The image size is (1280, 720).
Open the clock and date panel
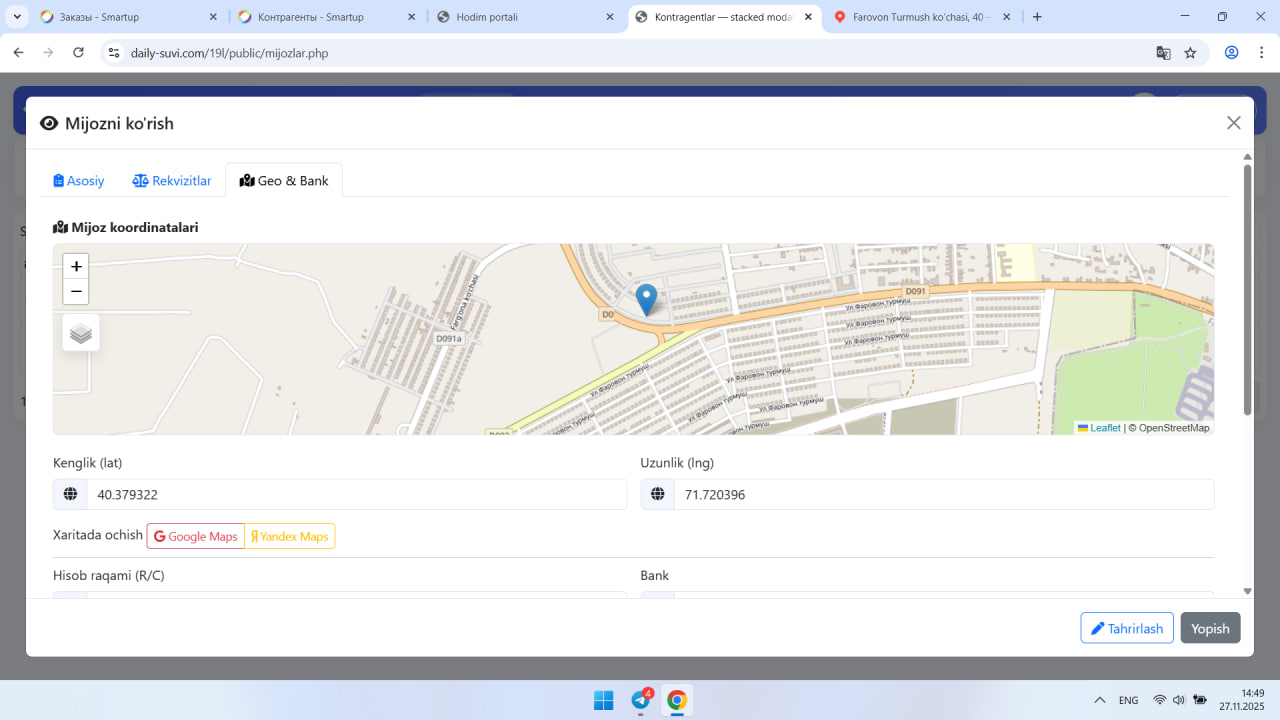(1243, 700)
